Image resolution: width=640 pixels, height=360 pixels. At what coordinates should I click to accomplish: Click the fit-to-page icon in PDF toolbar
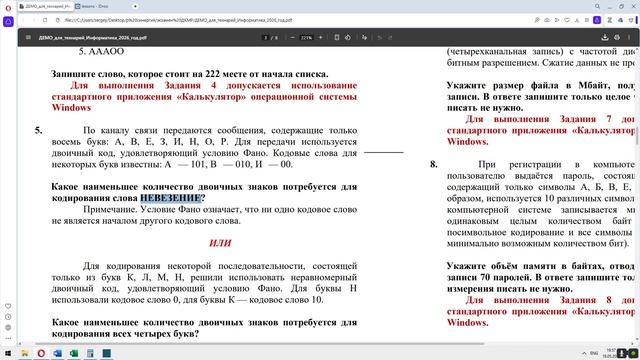coord(337,38)
